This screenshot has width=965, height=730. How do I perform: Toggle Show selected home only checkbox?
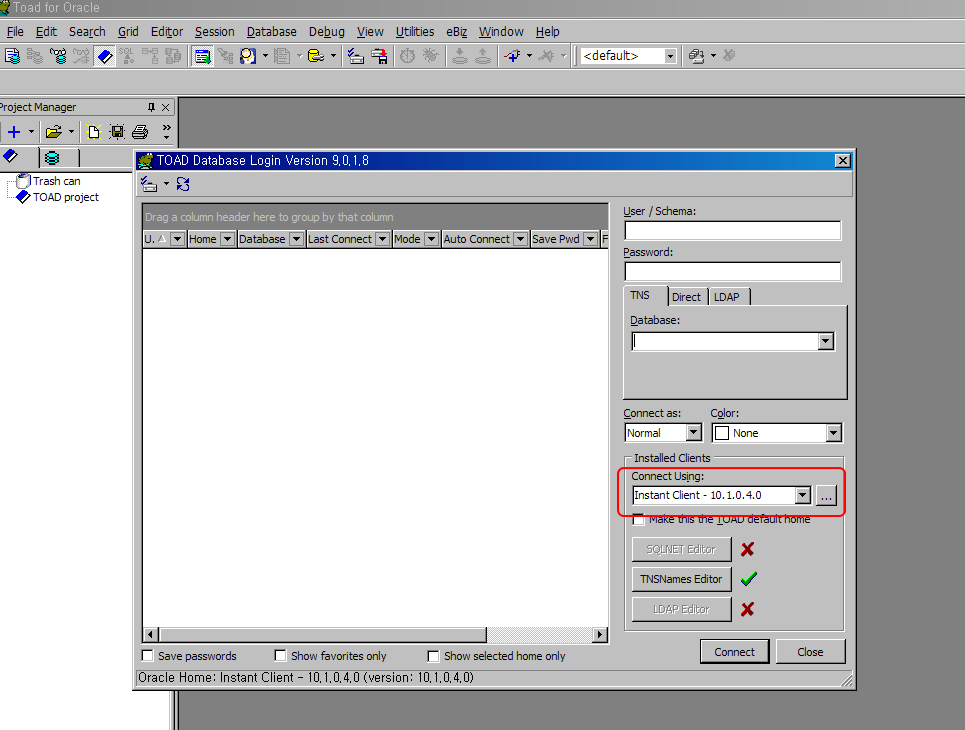point(433,656)
